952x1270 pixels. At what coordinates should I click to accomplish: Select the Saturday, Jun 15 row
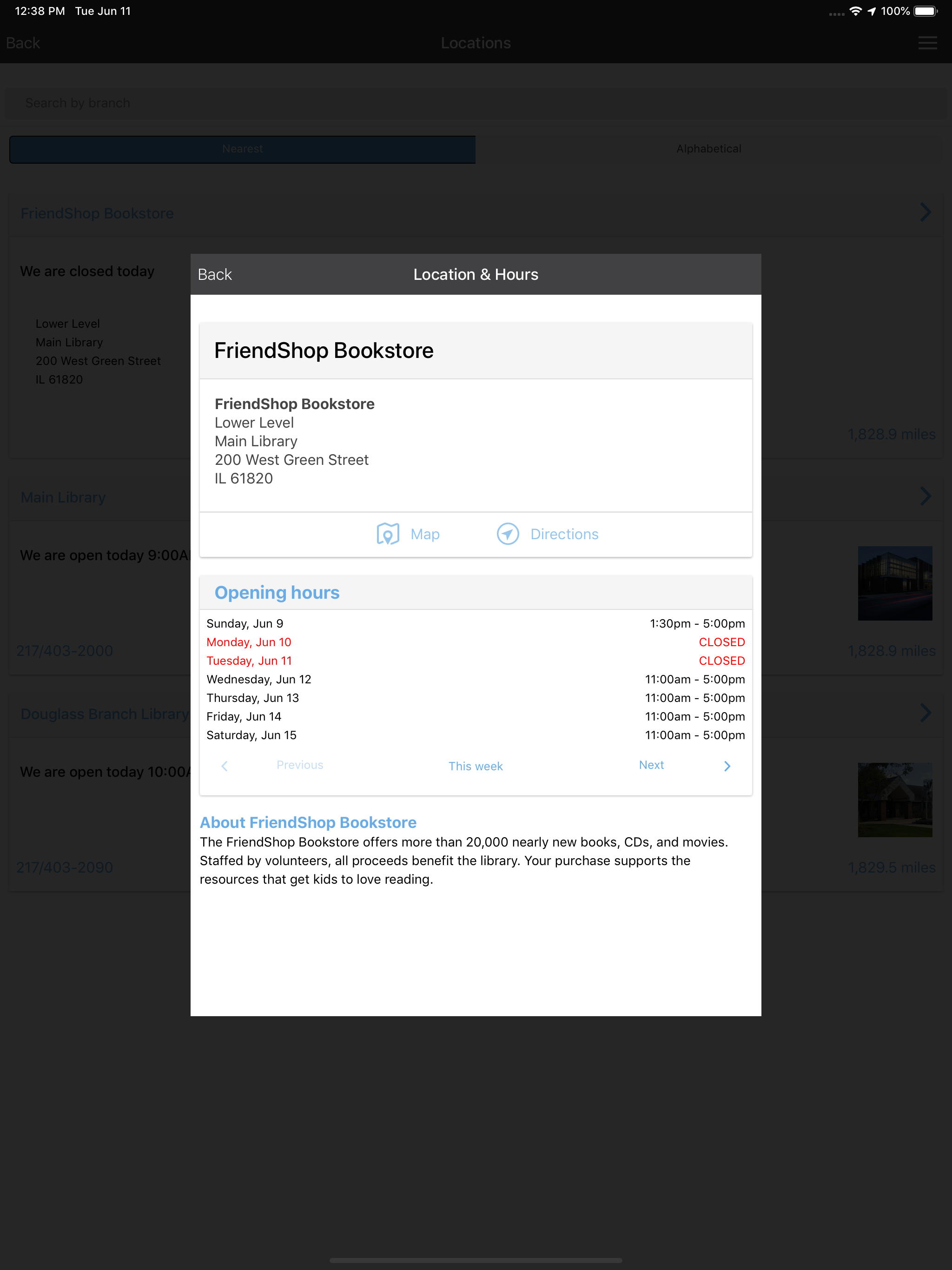point(476,735)
